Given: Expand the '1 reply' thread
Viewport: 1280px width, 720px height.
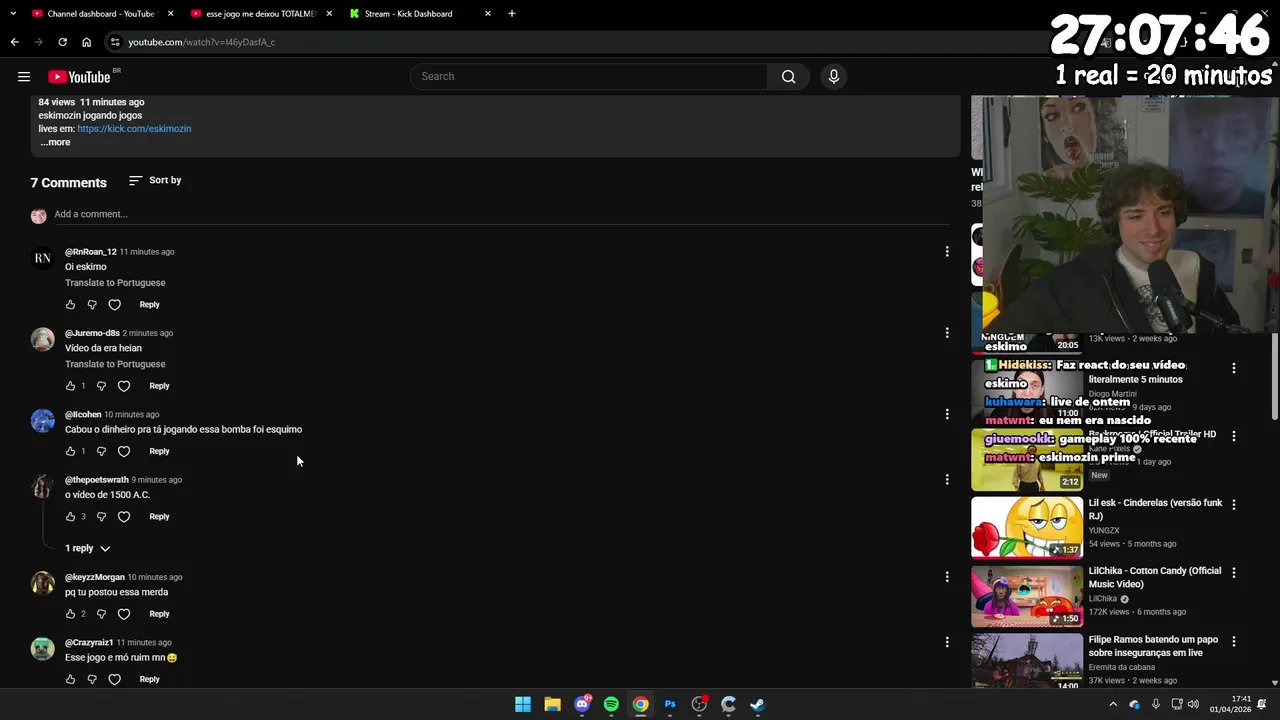Looking at the screenshot, I should tap(88, 549).
